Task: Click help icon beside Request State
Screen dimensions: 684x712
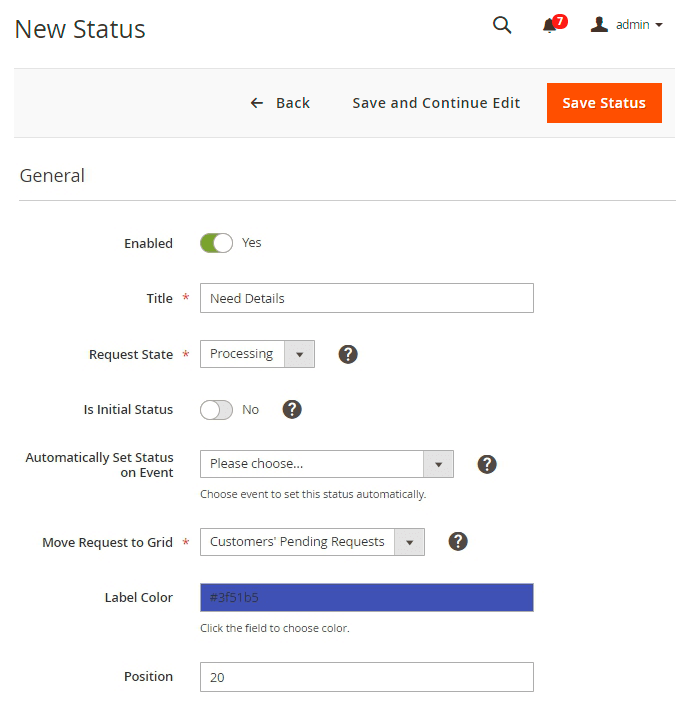Action: coord(348,354)
